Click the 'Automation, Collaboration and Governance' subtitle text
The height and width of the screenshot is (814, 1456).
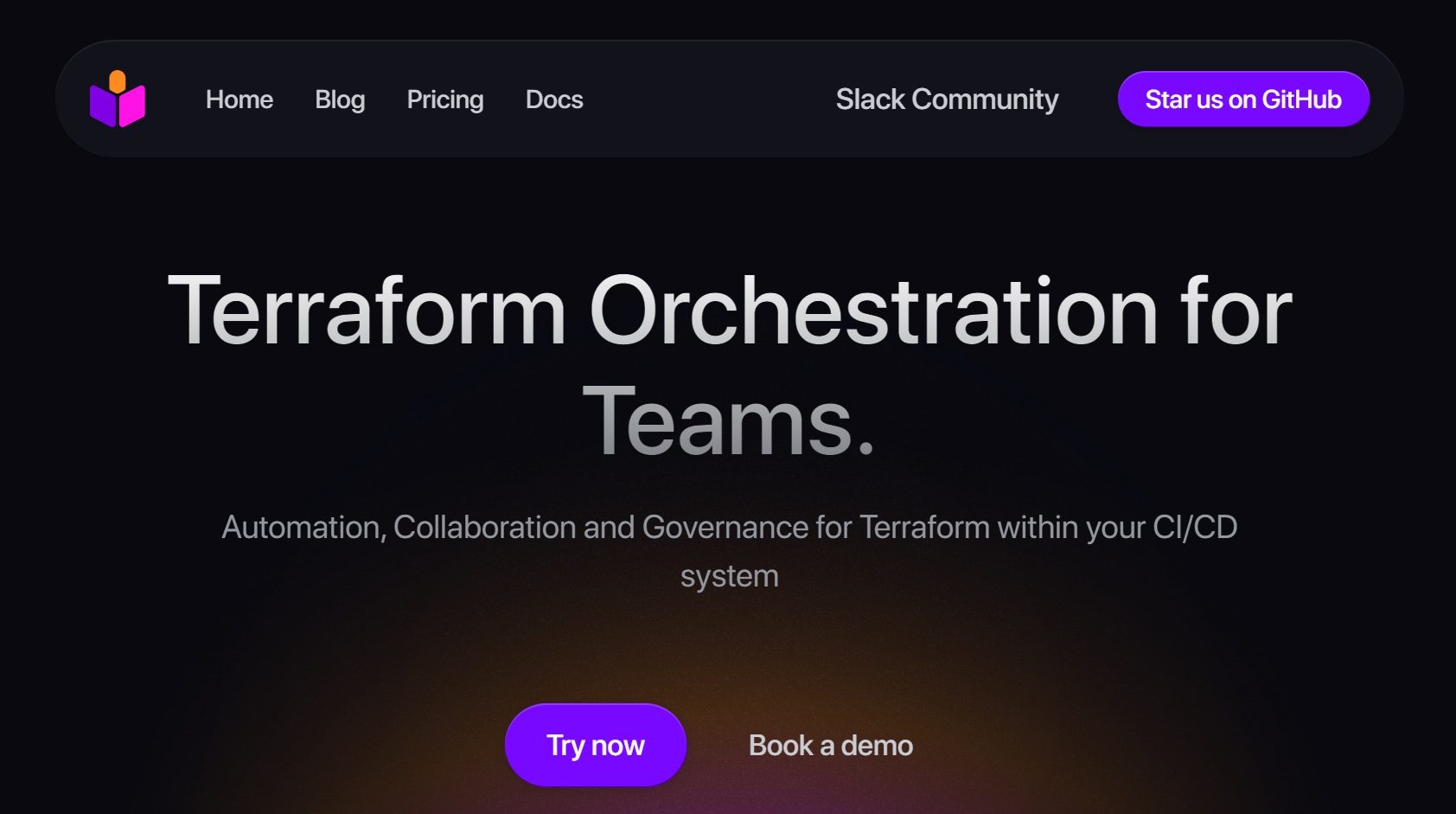[x=729, y=551]
